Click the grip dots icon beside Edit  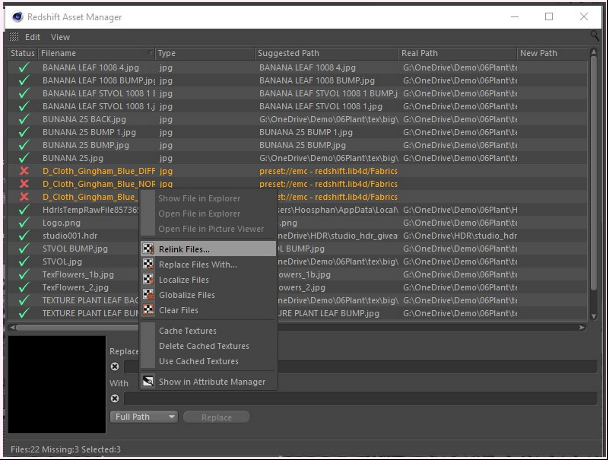click(14, 37)
